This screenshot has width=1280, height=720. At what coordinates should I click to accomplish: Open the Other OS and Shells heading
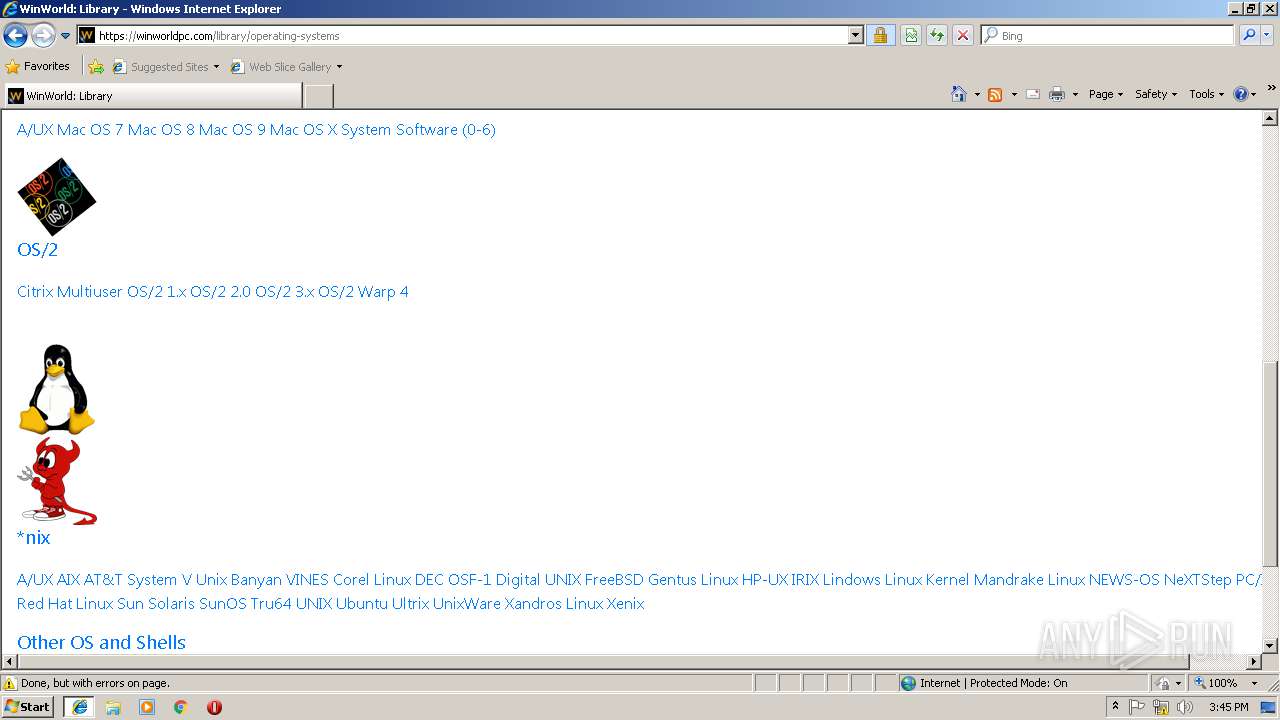pyautogui.click(x=102, y=642)
